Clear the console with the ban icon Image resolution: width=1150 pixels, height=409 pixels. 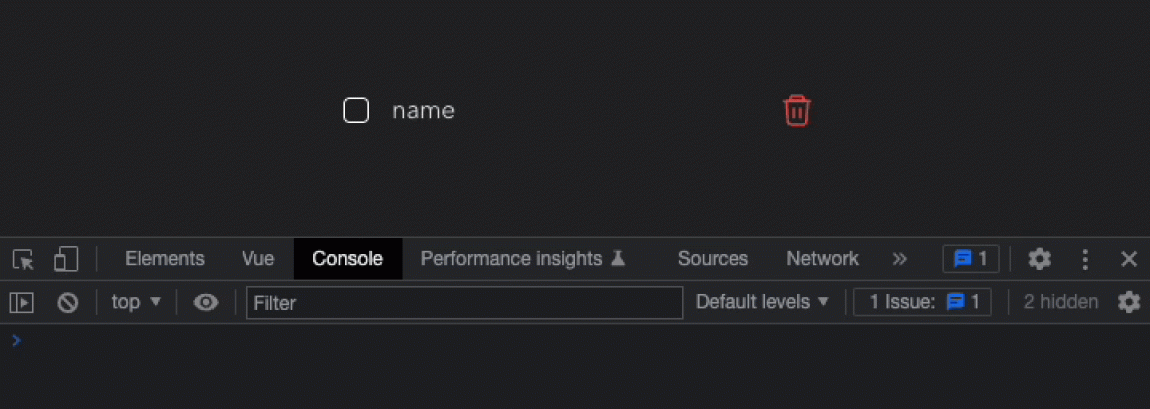(68, 302)
